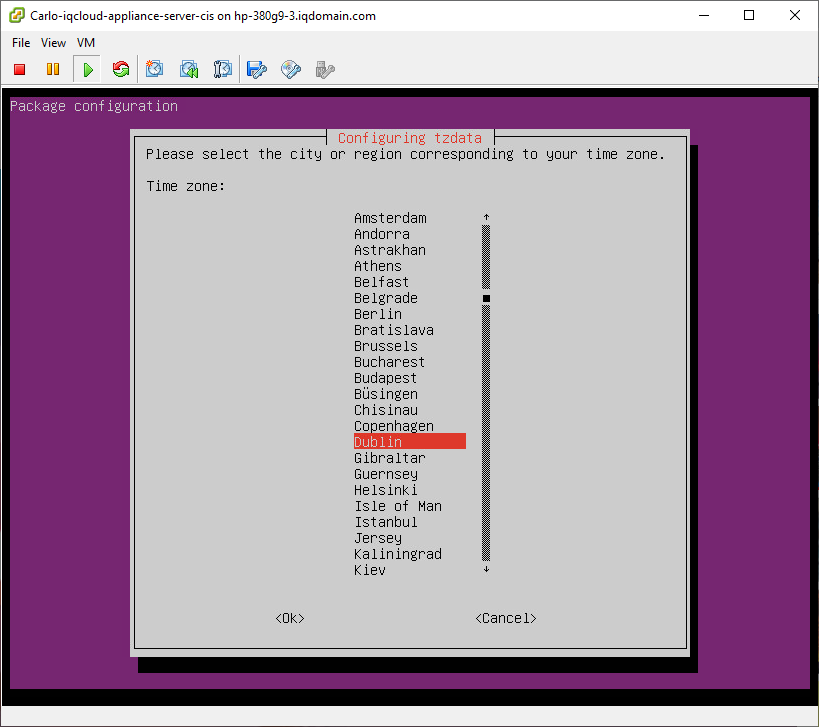Image resolution: width=819 pixels, height=727 pixels.
Task: Click the CD/DVD drive connect icon
Action: pyautogui.click(x=291, y=69)
